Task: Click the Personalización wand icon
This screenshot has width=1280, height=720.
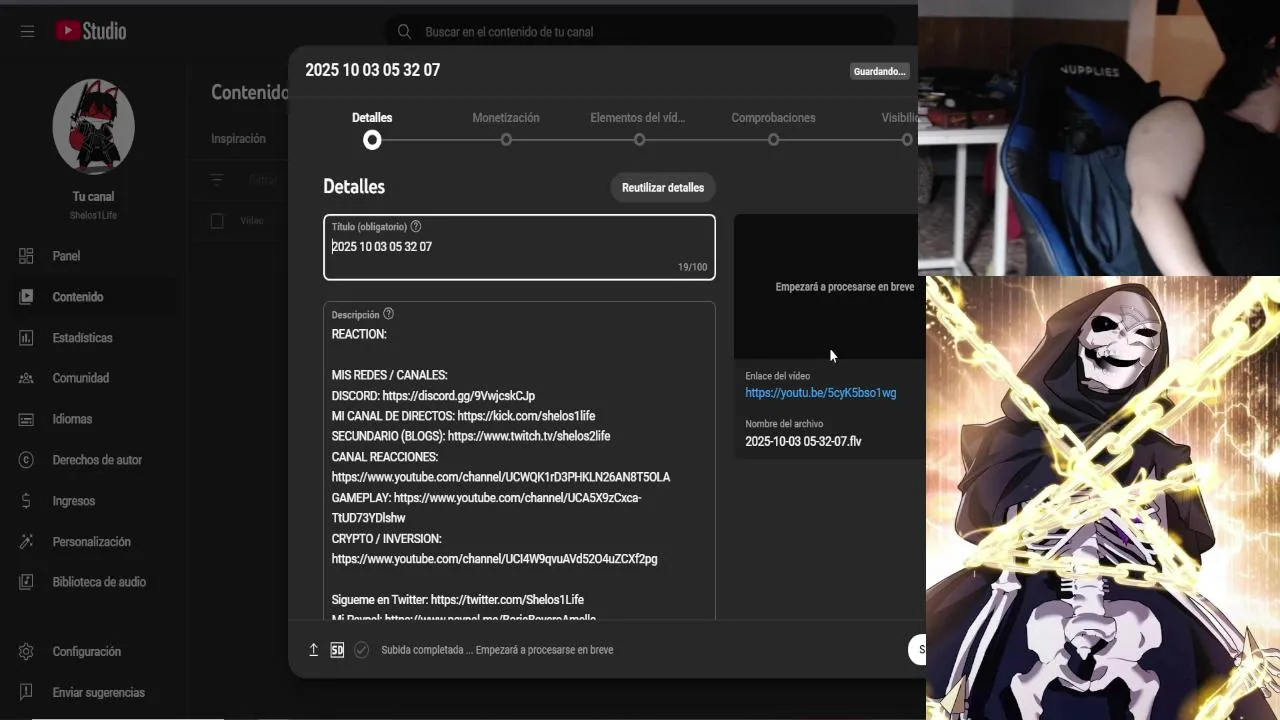Action: [26, 542]
